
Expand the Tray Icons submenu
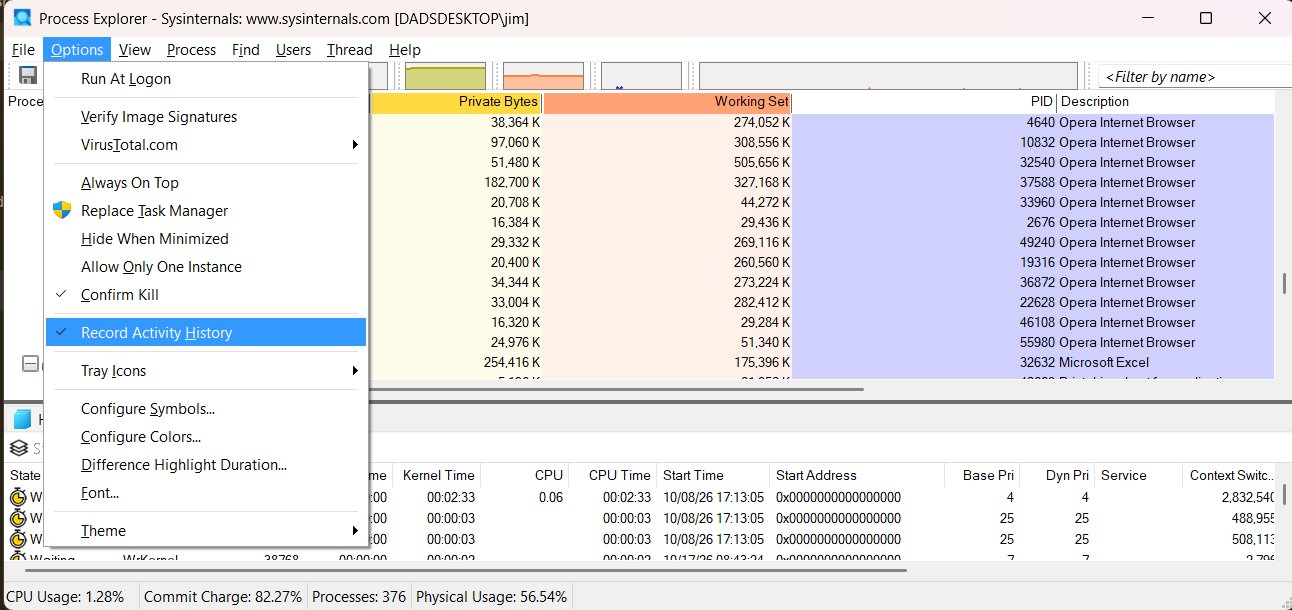coord(206,371)
